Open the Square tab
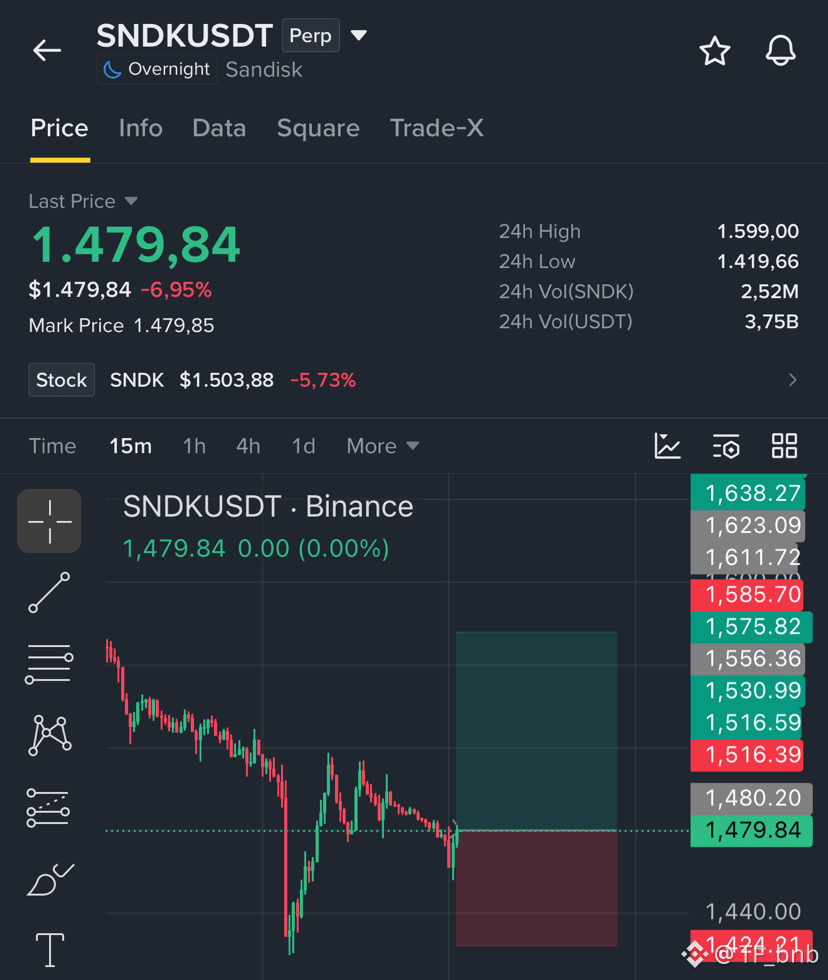The image size is (828, 980). pos(318,128)
